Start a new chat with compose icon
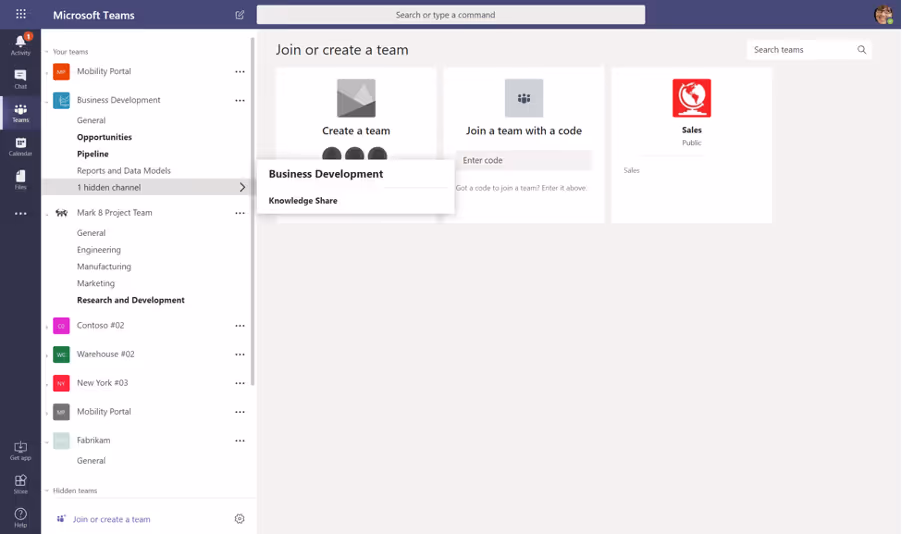902x534 pixels. click(x=240, y=15)
